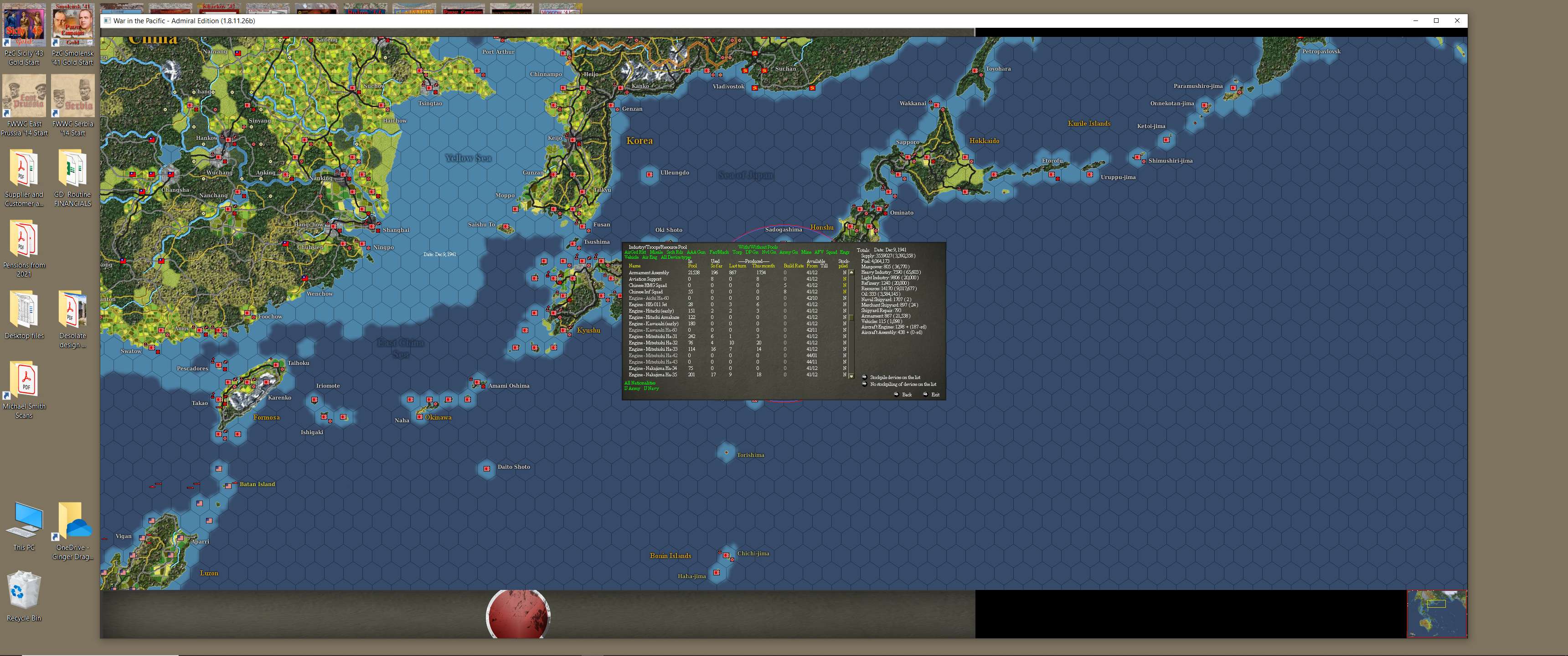Click No stockpiling of devices on the list
Image resolution: width=1568 pixels, height=656 pixels.
pos(902,384)
